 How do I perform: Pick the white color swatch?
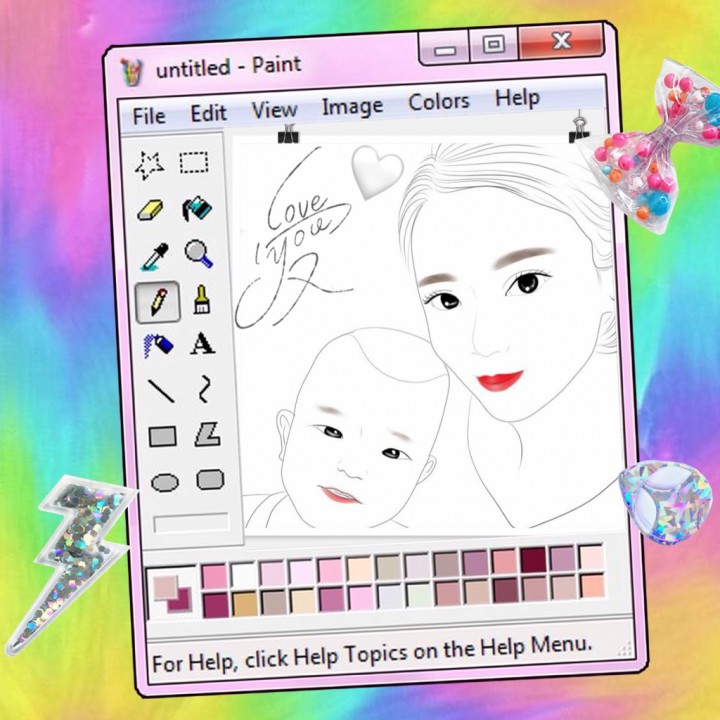(x=243, y=574)
